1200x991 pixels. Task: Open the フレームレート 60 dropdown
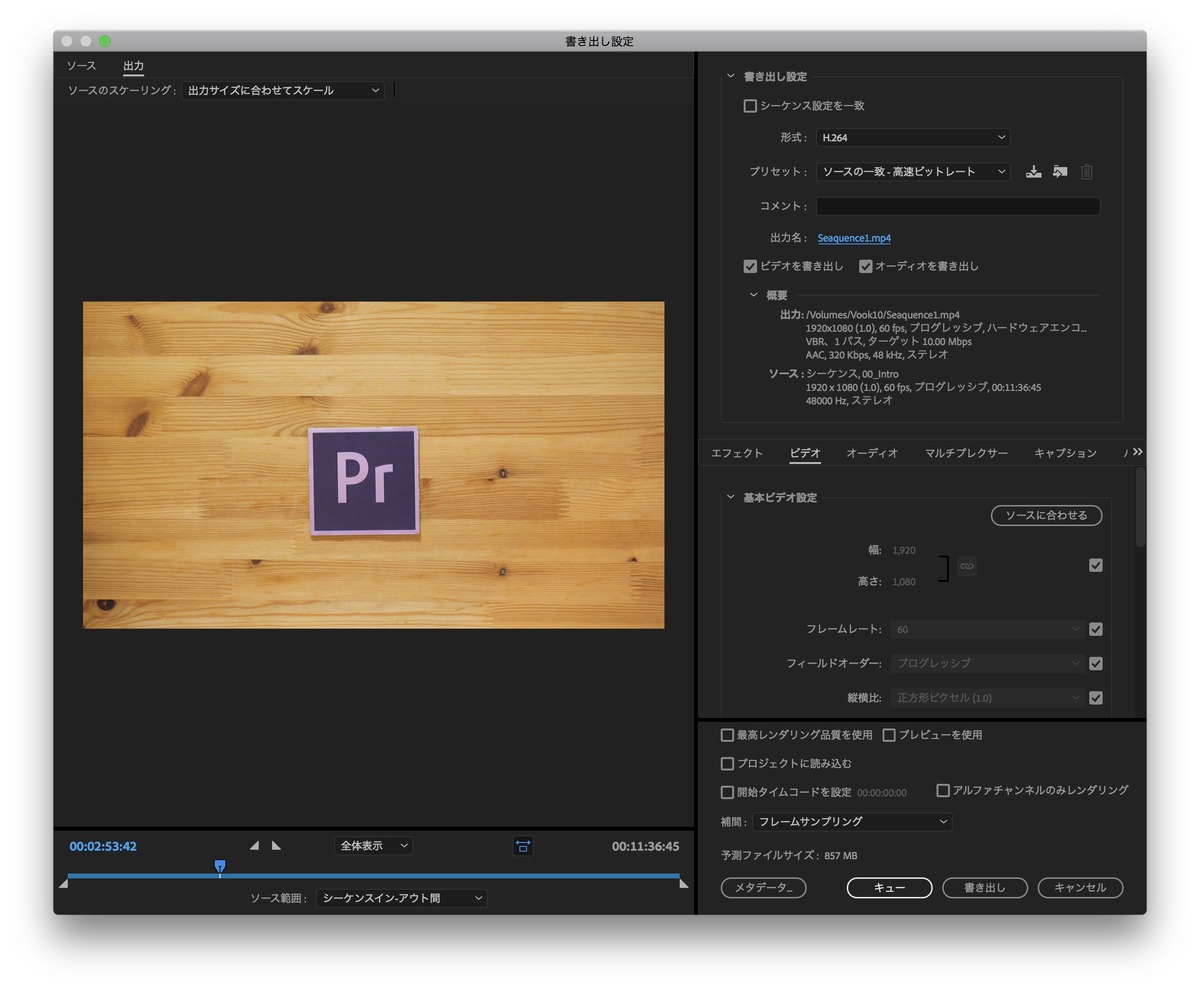click(988, 629)
